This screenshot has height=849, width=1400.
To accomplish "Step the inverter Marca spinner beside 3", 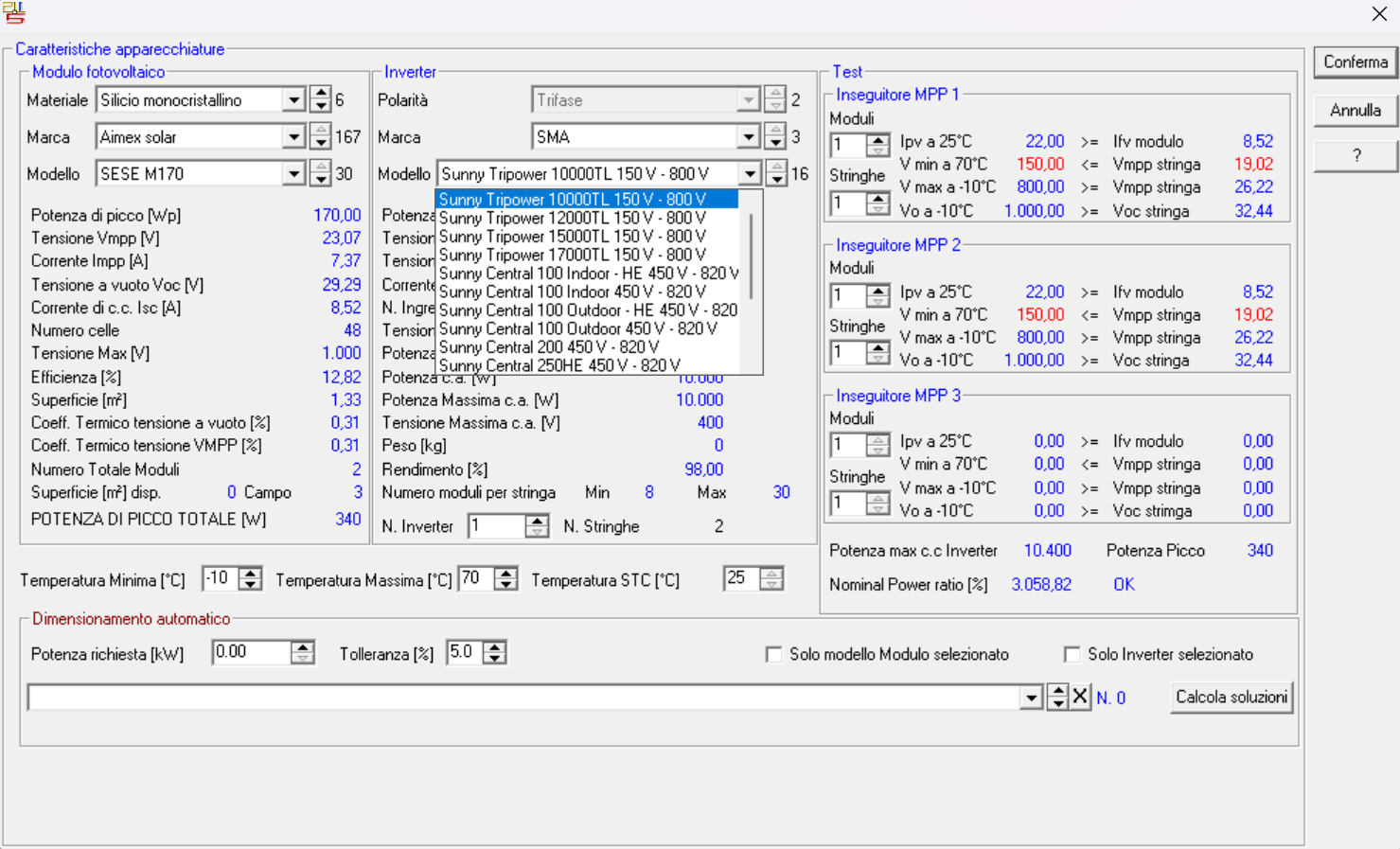I will [x=776, y=137].
